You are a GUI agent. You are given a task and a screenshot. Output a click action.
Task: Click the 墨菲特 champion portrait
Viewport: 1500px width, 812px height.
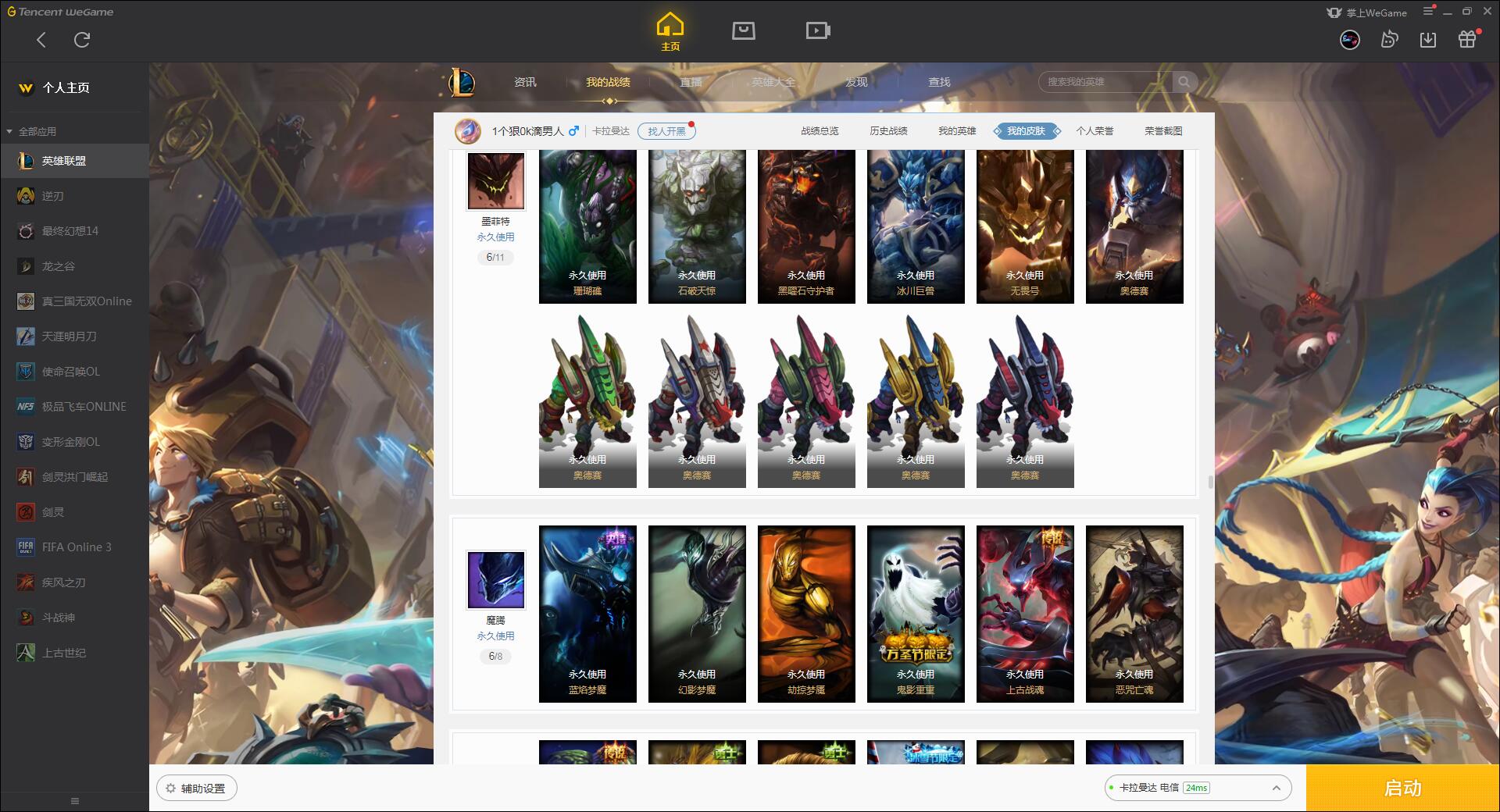(x=495, y=181)
